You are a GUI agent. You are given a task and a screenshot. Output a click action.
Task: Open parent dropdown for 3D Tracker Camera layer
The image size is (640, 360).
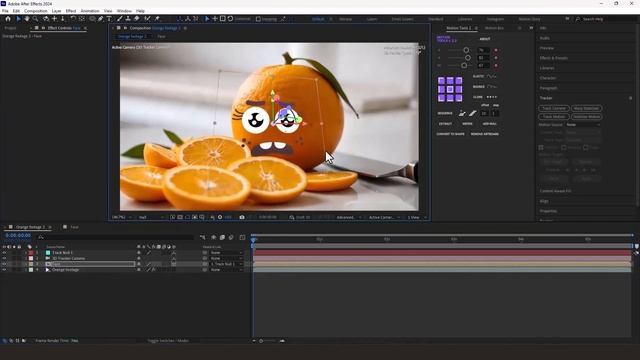(x=227, y=258)
